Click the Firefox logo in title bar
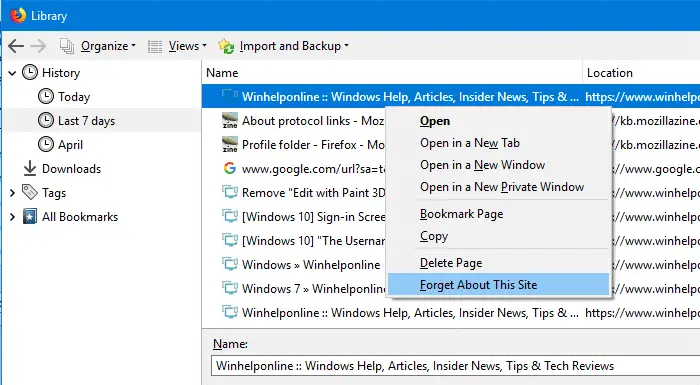 18,15
